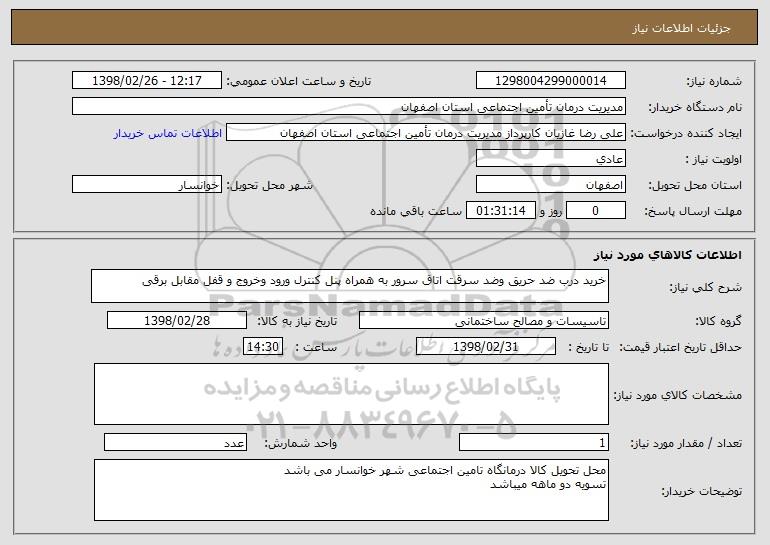This screenshot has height=545, width=770.
Task: Click the تاریخ نیاز به کالا field 1398/02/28
Action: click(177, 320)
